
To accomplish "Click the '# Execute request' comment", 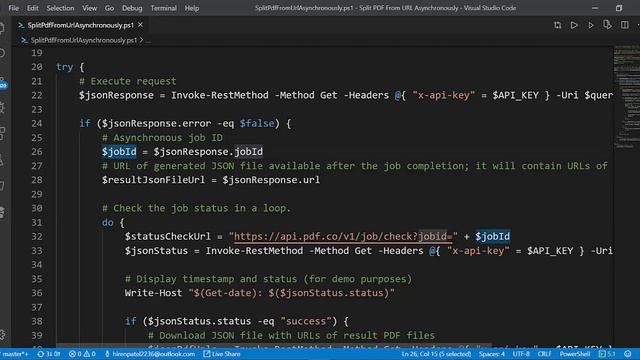I will [128, 81].
